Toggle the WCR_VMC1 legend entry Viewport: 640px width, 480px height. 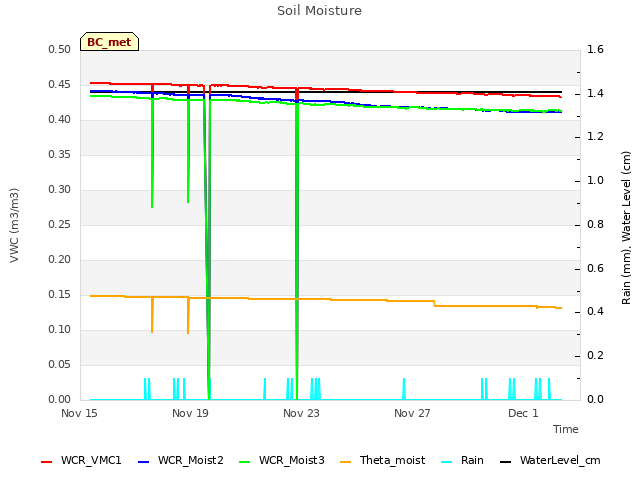[x=81, y=460]
